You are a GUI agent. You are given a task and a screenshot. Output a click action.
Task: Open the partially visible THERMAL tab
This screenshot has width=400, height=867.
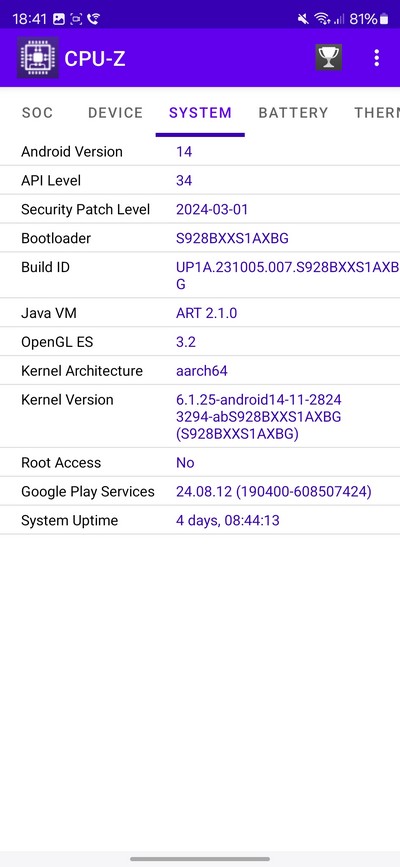coord(377,113)
